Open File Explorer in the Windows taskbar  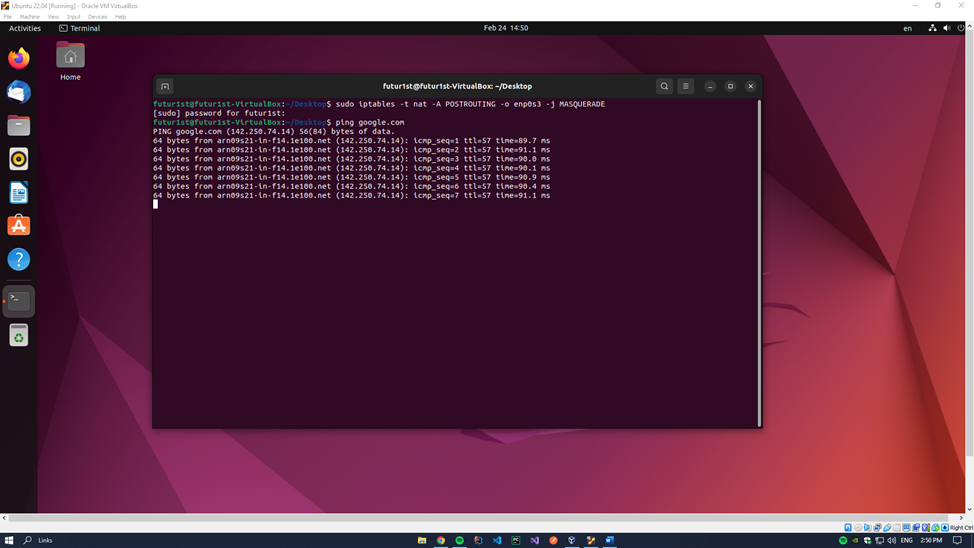pos(422,541)
